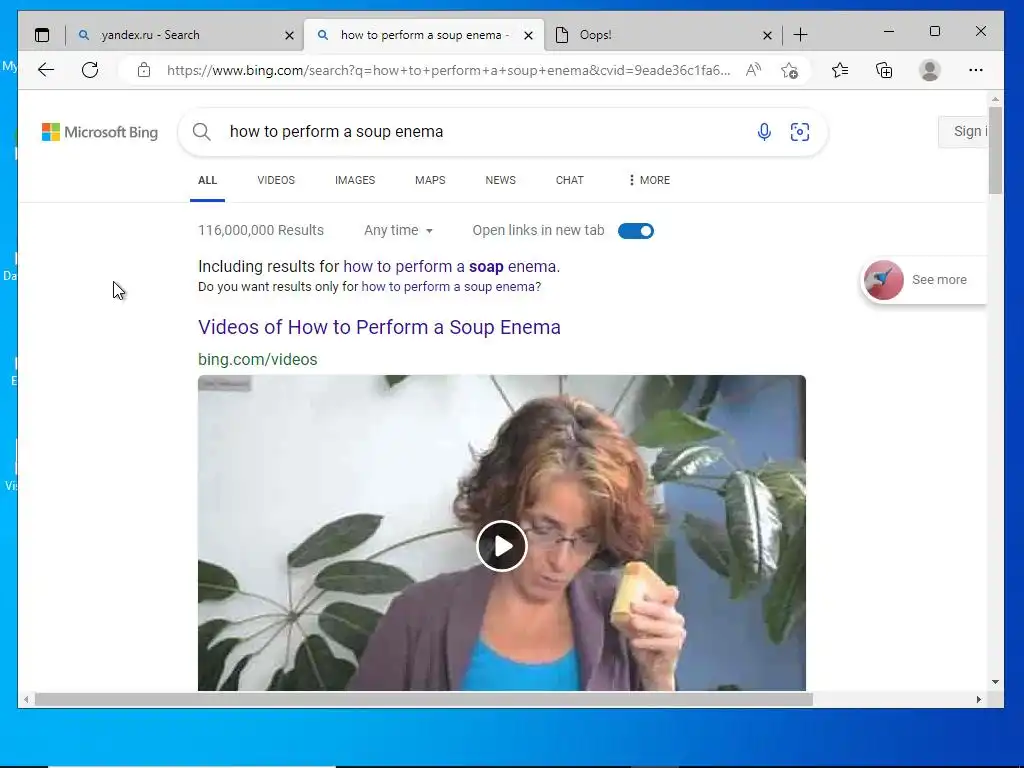1024x768 pixels.
Task: Maximize the Edge browser window
Action: pos(935,31)
